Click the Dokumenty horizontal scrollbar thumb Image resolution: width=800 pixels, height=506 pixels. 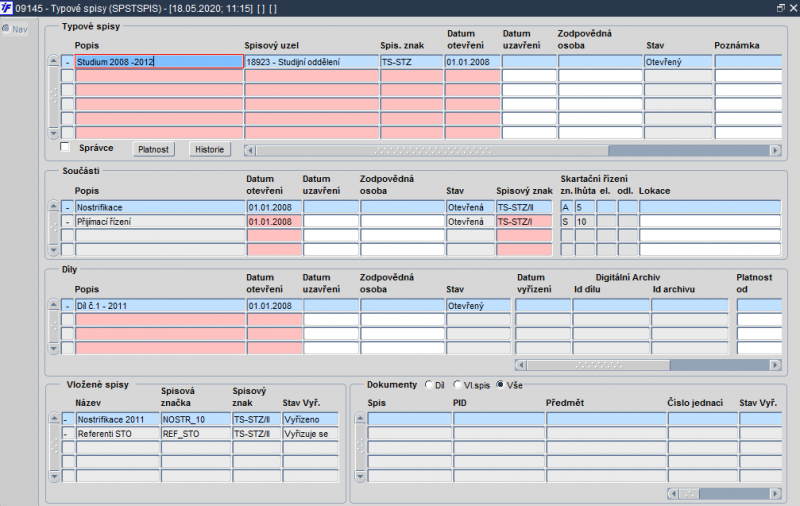pos(689,494)
